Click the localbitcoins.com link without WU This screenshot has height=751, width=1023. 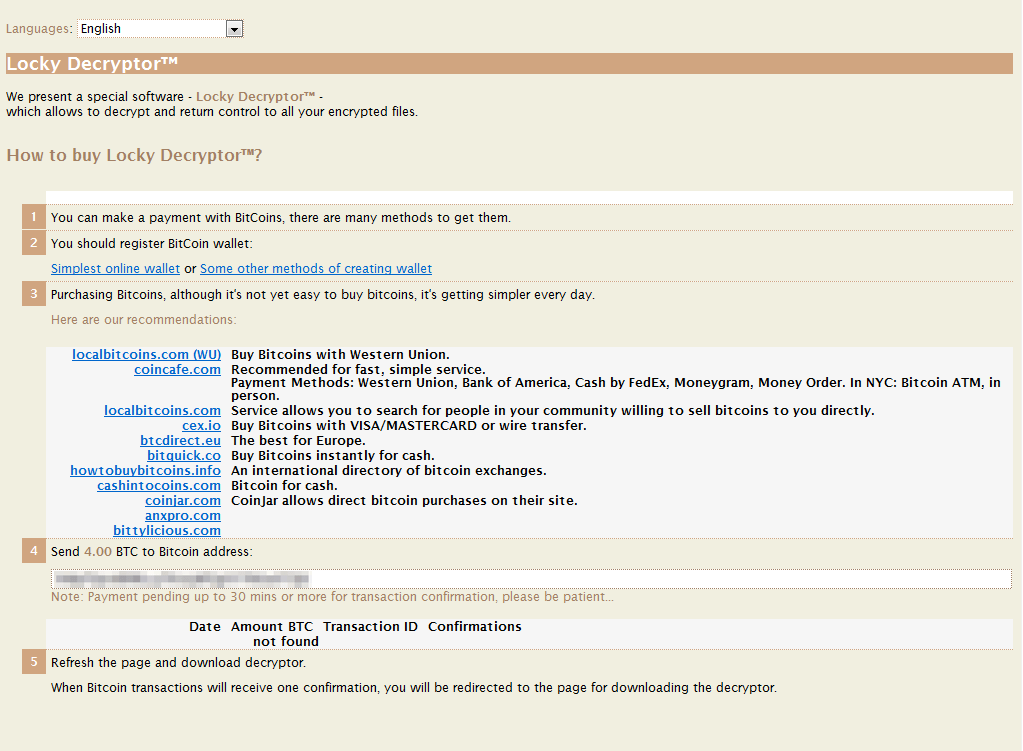coord(162,411)
